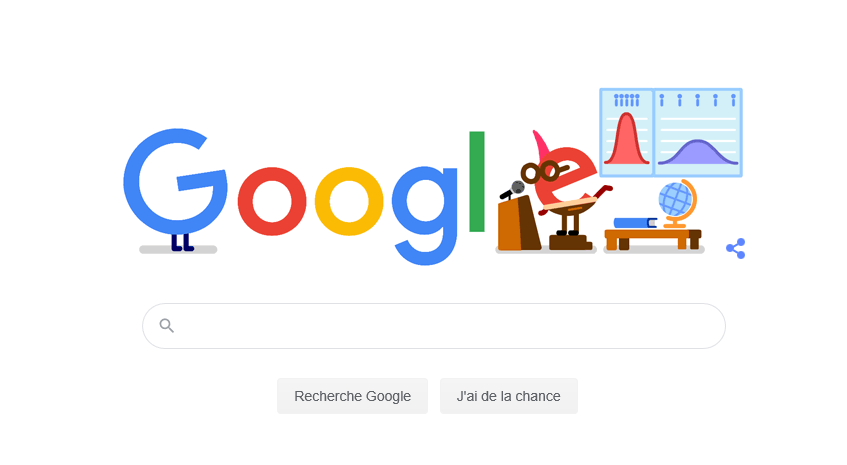Click the pink party hat on the e
Screen dimensions: 847x465
[541, 145]
